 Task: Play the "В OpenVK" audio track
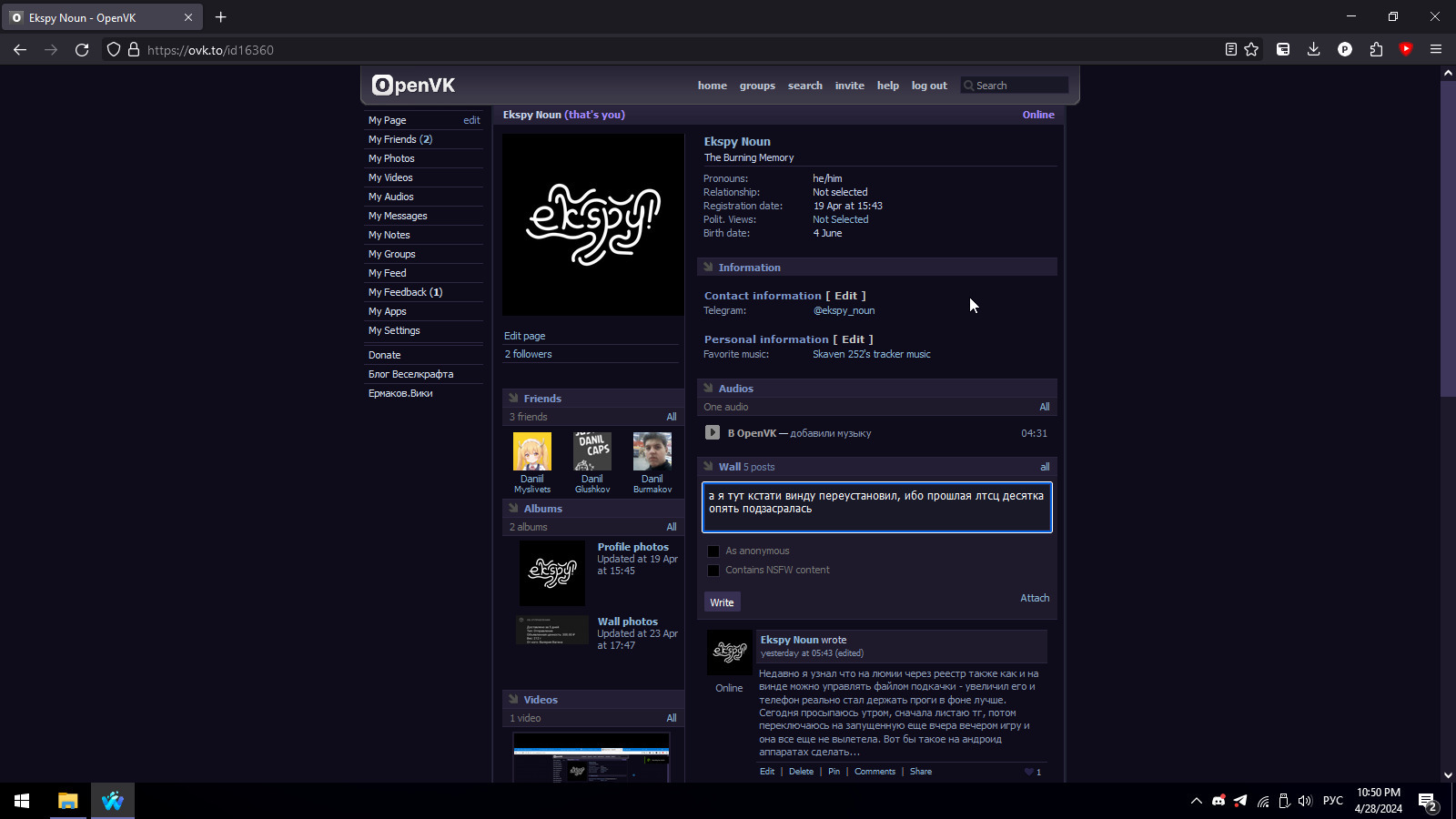coord(713,433)
